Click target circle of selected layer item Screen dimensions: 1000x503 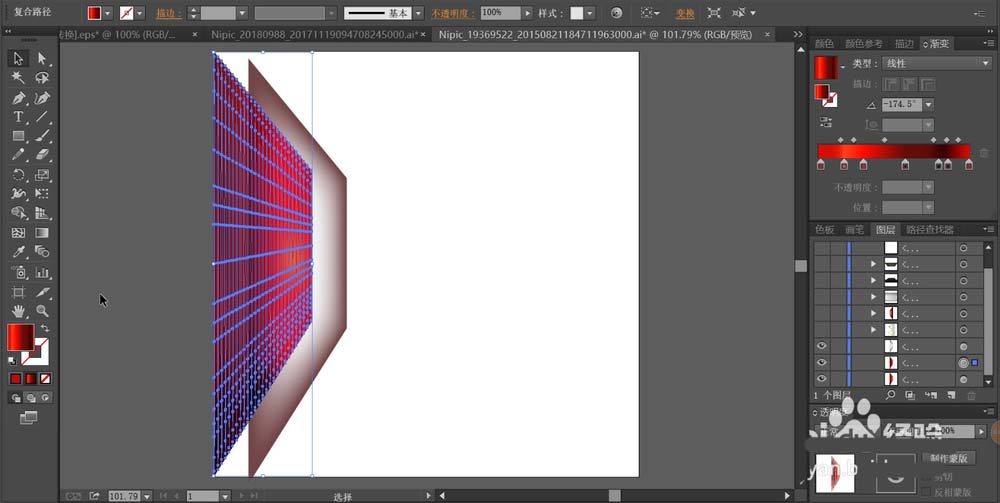coord(963,362)
